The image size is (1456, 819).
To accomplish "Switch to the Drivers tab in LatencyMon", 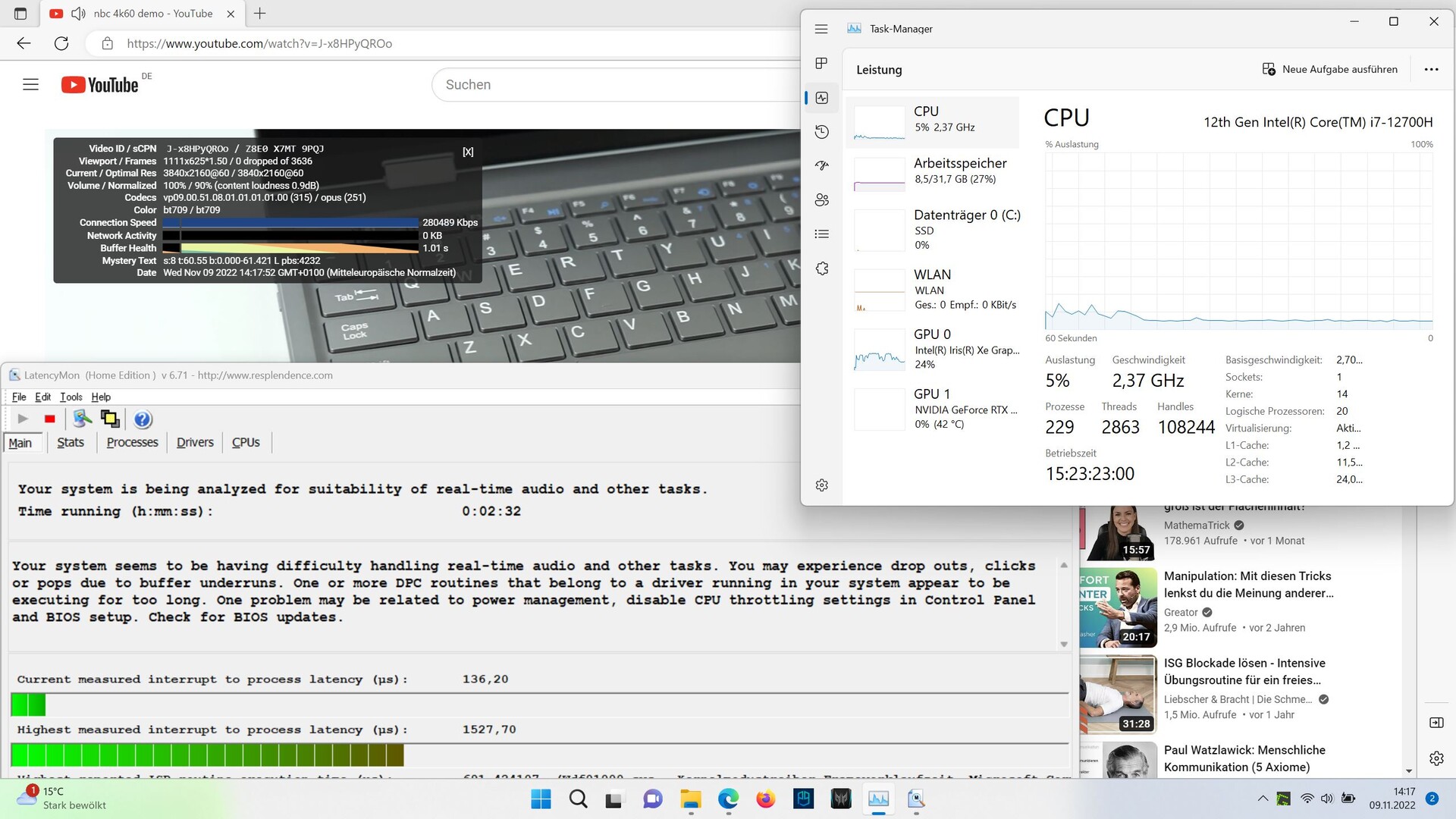I will (194, 442).
